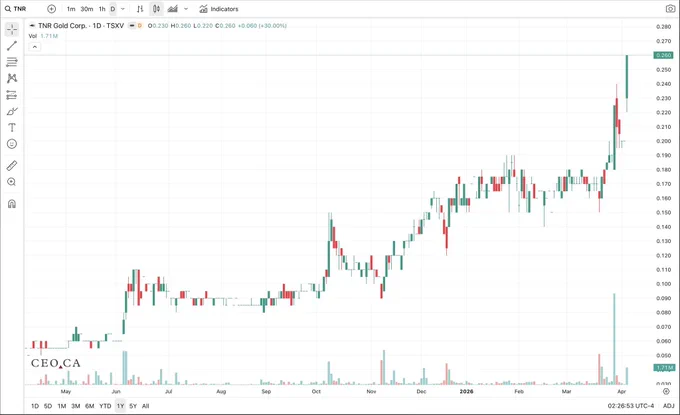Image resolution: width=680 pixels, height=415 pixels.
Task: Toggle ADJ adjusted data
Action: tap(668, 406)
